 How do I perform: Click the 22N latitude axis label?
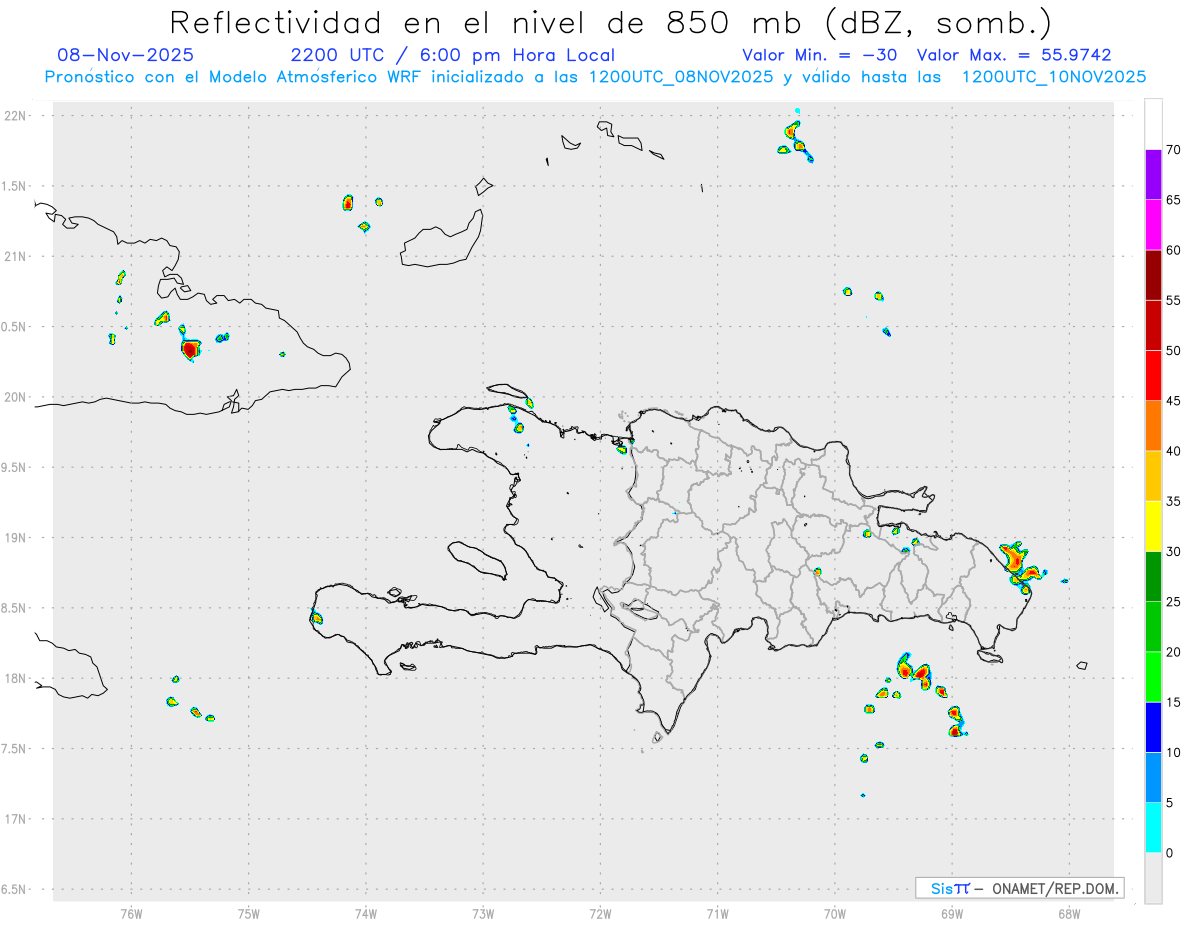18,116
